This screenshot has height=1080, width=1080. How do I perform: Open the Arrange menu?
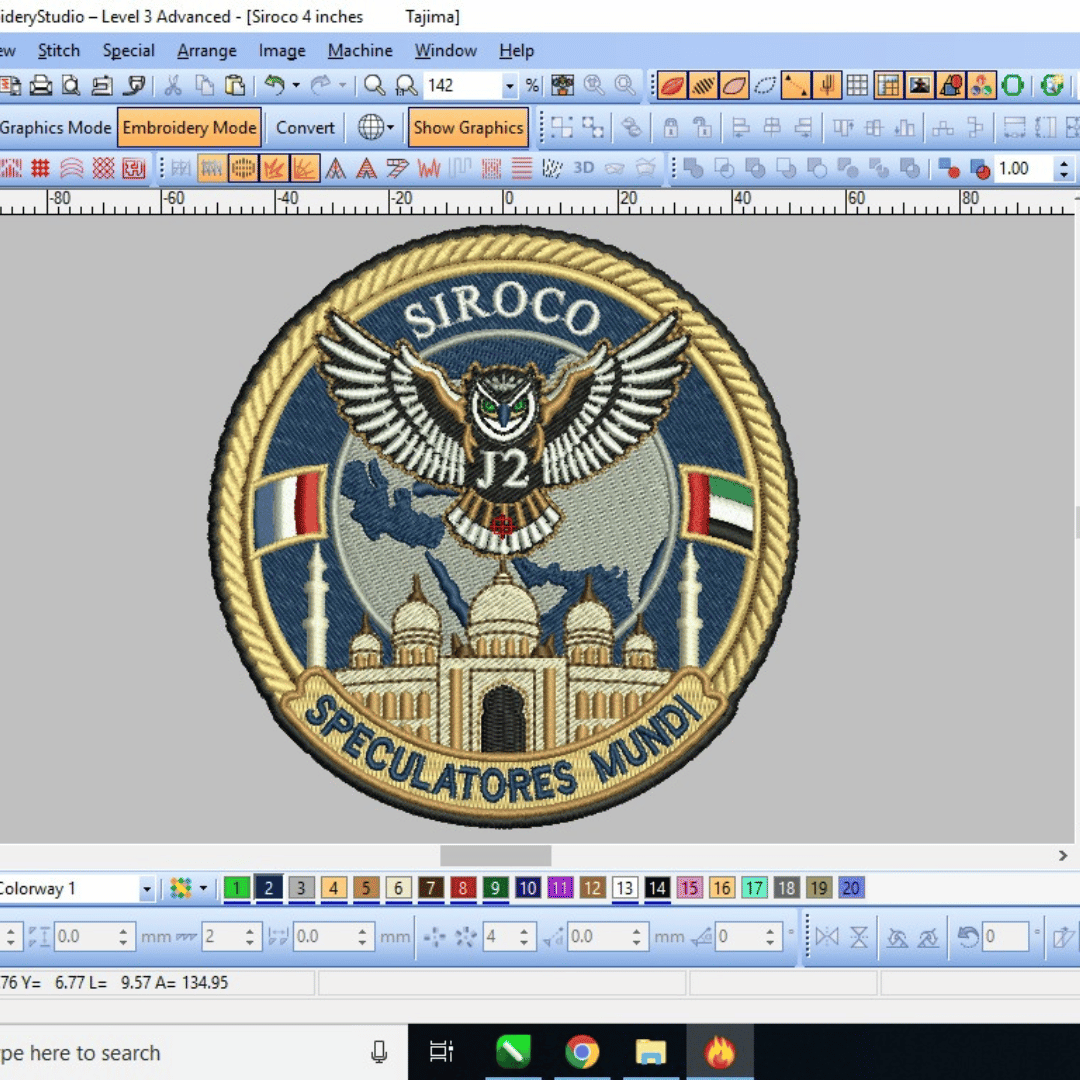tap(207, 51)
